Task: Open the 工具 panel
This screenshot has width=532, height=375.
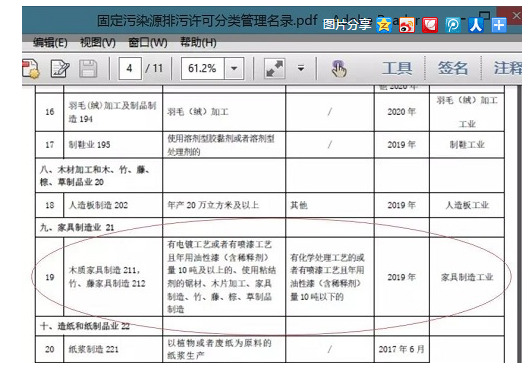Action: click(x=397, y=69)
